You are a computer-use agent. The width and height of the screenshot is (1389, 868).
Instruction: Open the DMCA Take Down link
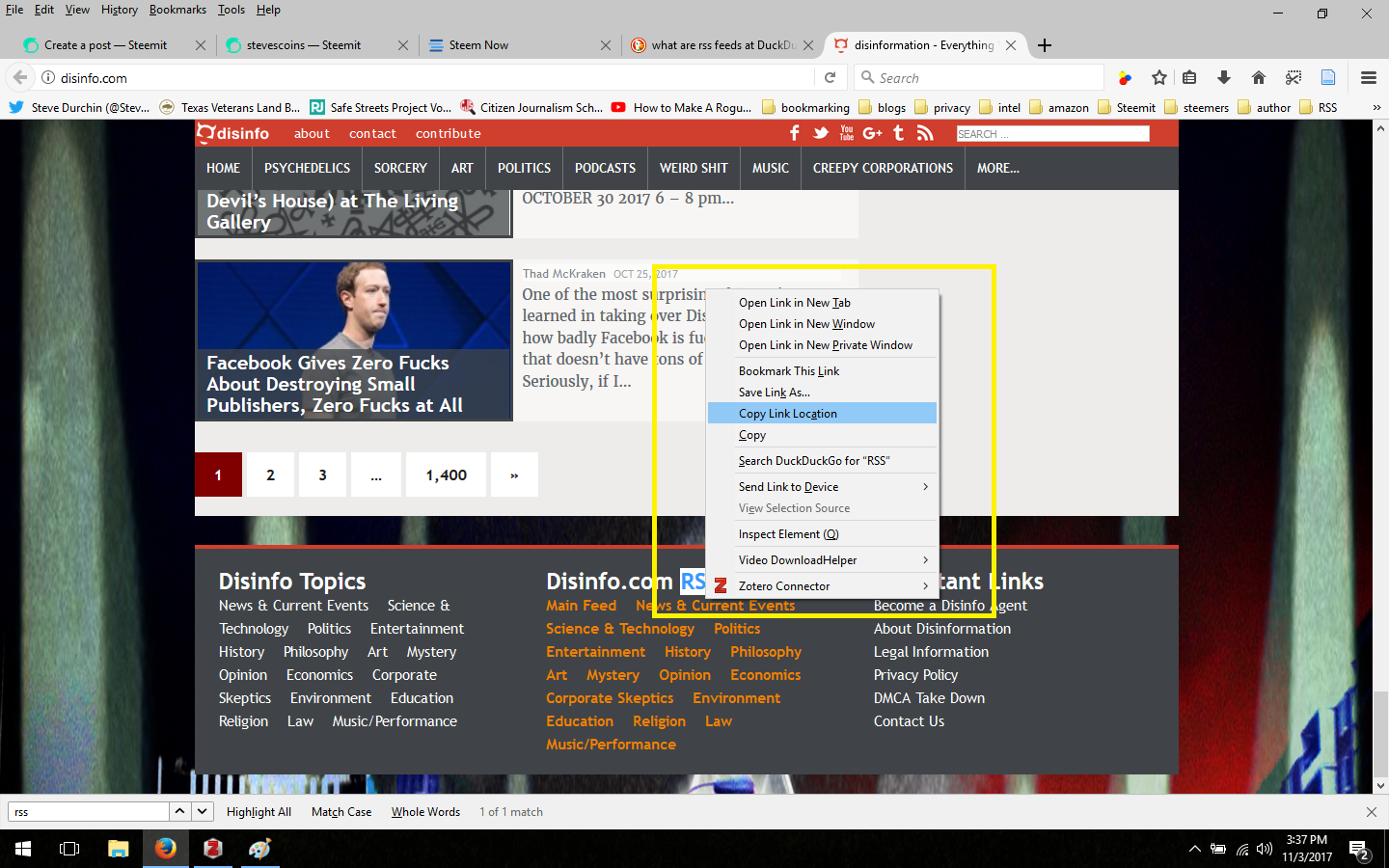(x=929, y=698)
